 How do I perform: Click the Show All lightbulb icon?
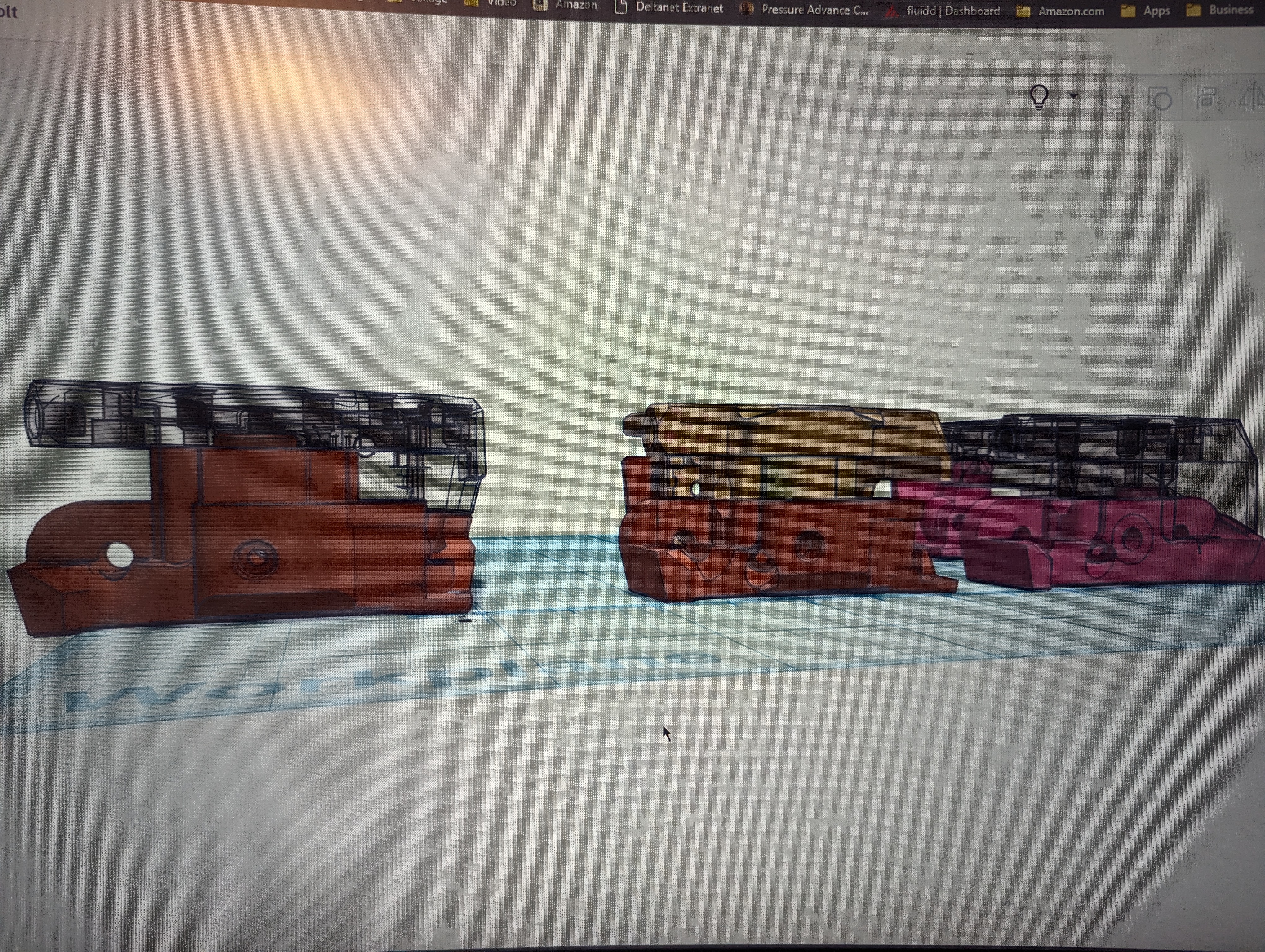click(1039, 97)
